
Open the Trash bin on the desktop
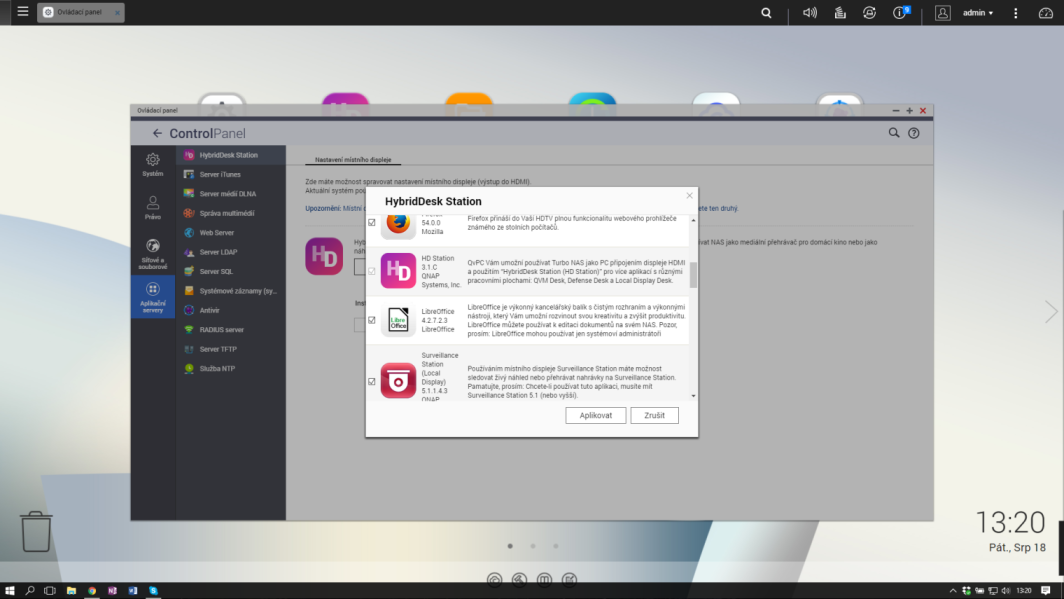click(x=36, y=532)
